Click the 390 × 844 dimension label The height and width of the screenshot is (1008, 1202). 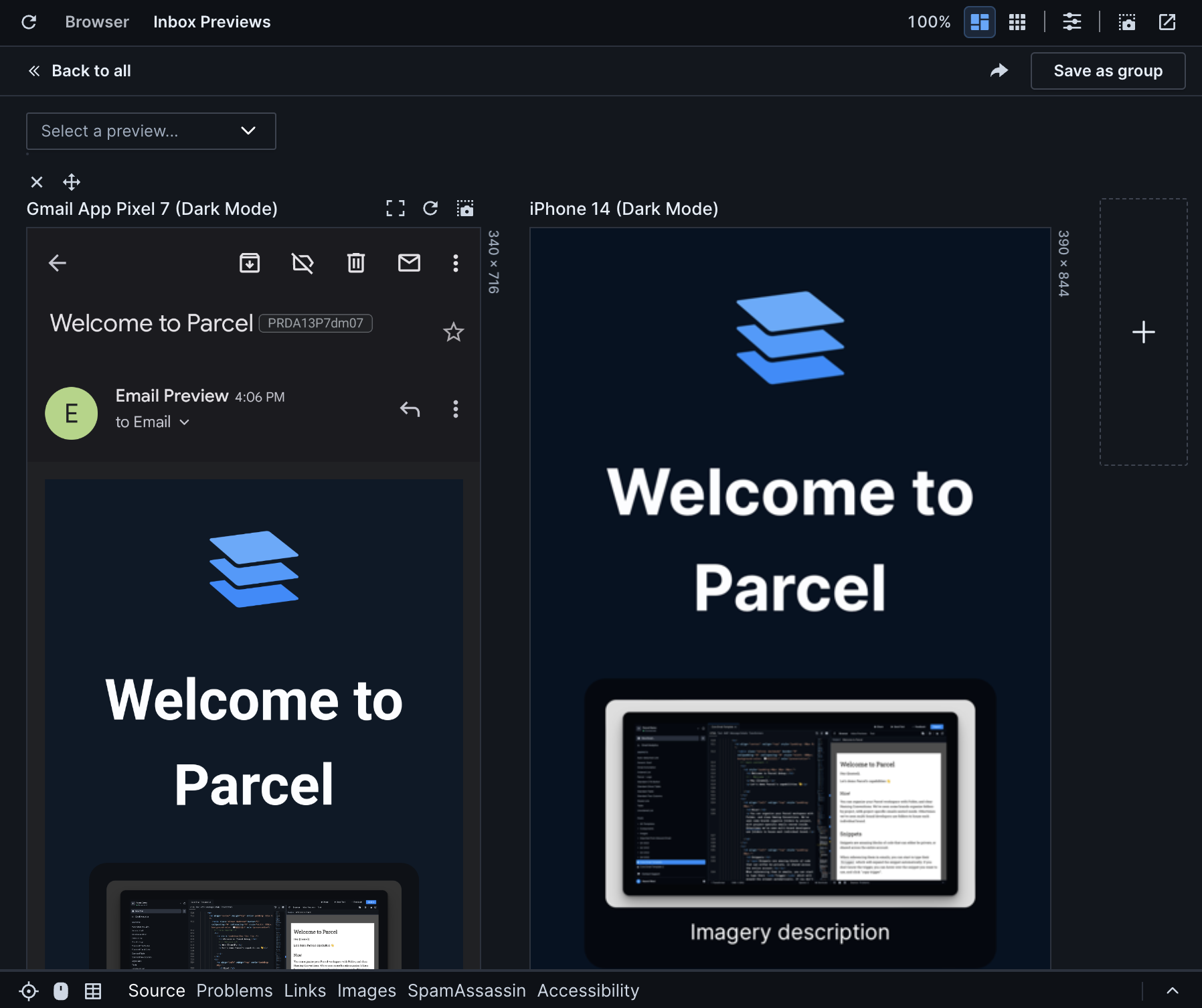point(1063,263)
